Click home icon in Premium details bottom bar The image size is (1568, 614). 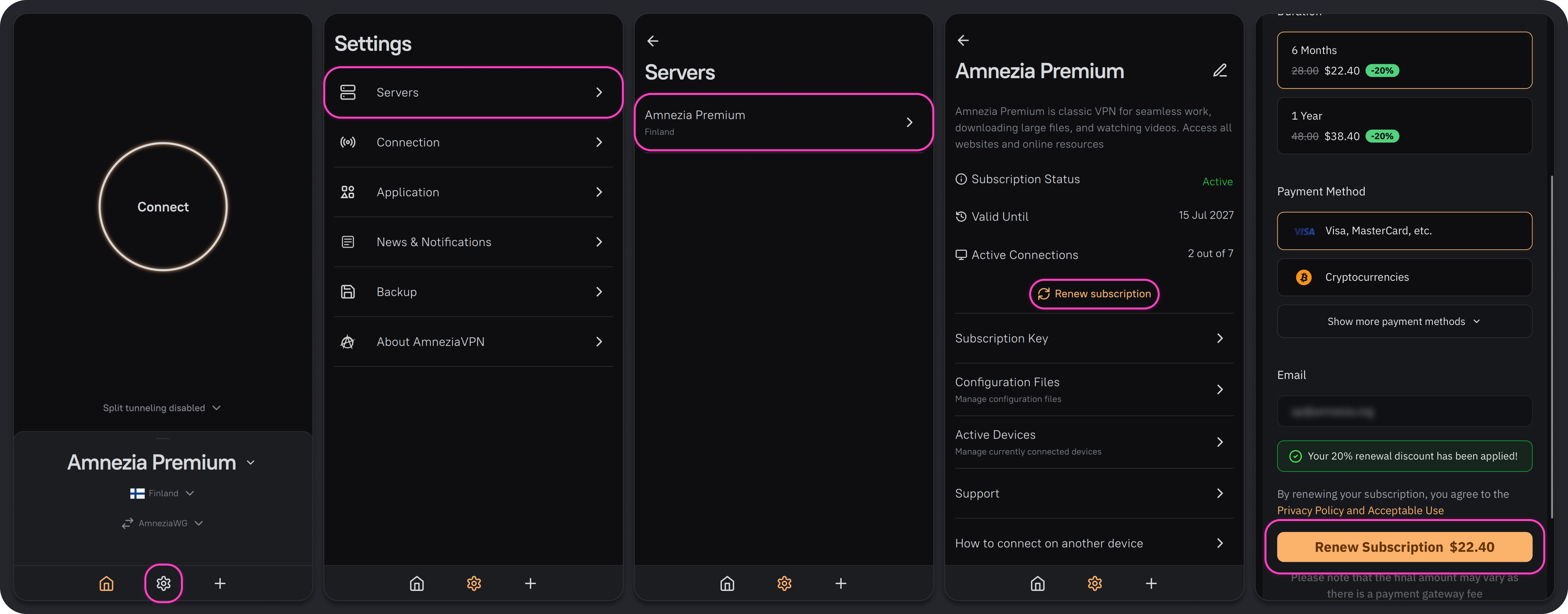click(x=1038, y=584)
